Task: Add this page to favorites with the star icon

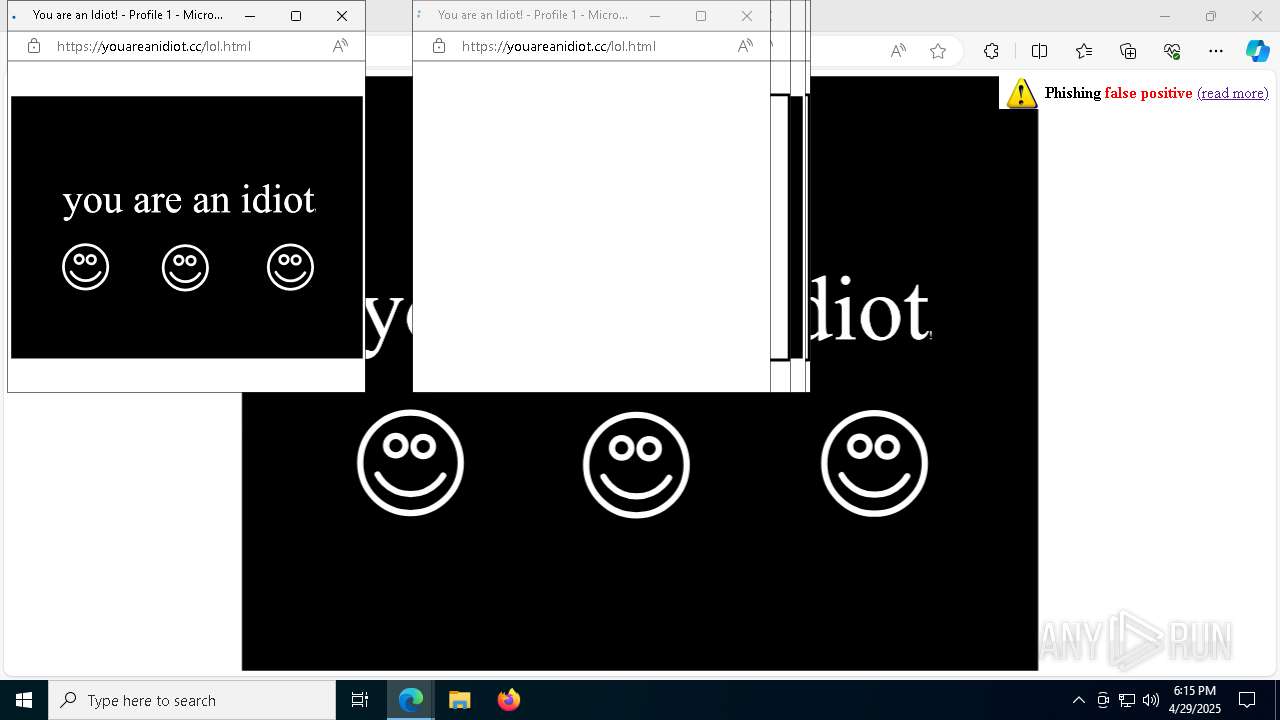Action: point(938,51)
